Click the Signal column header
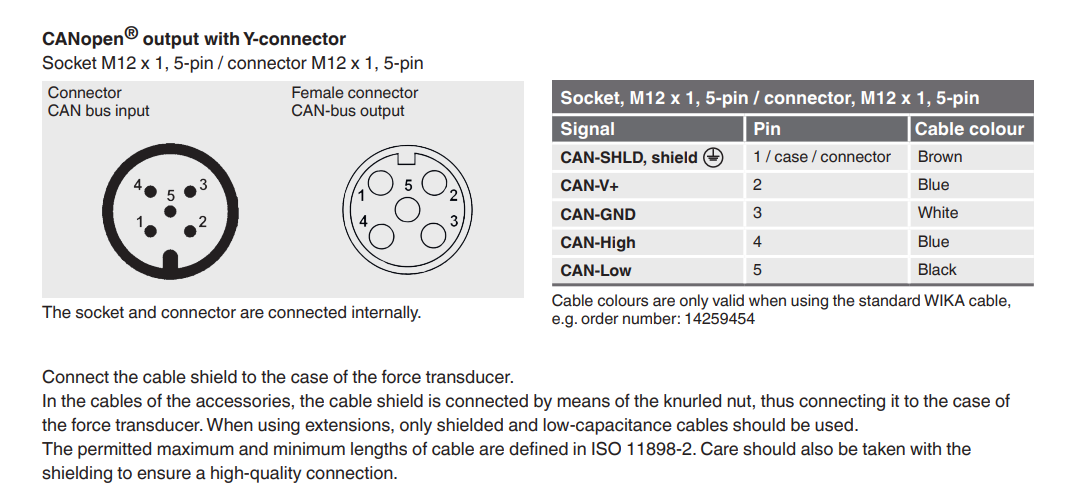The height and width of the screenshot is (497, 1071). (x=588, y=129)
